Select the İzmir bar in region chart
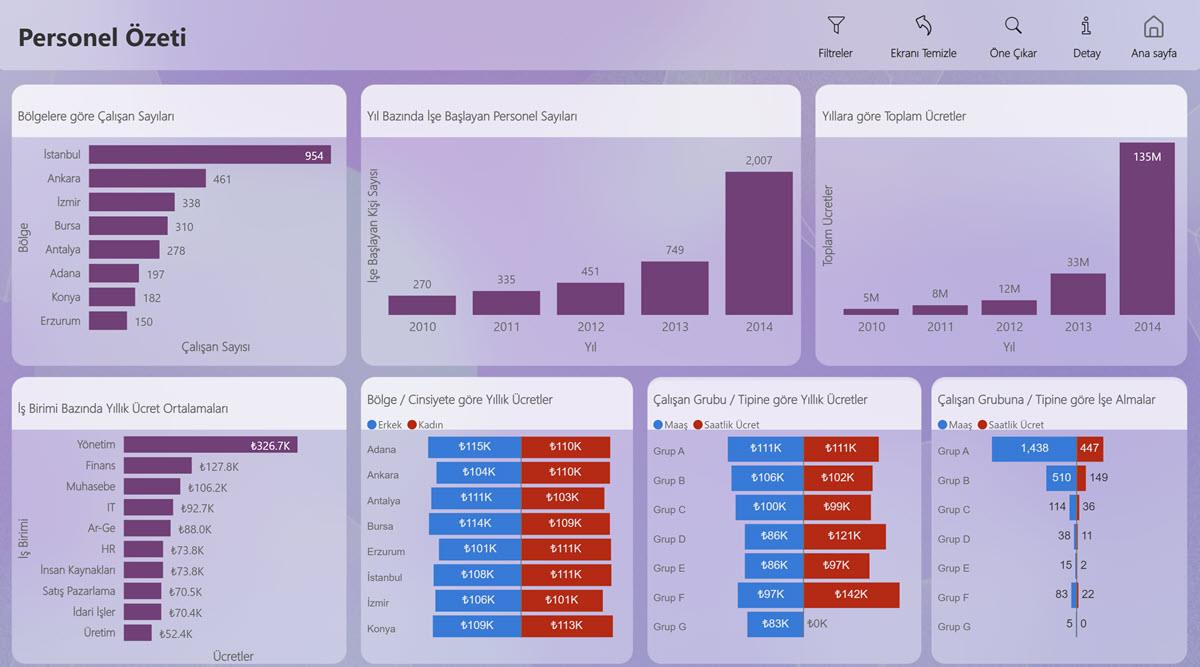The height and width of the screenshot is (667, 1200). 132,202
